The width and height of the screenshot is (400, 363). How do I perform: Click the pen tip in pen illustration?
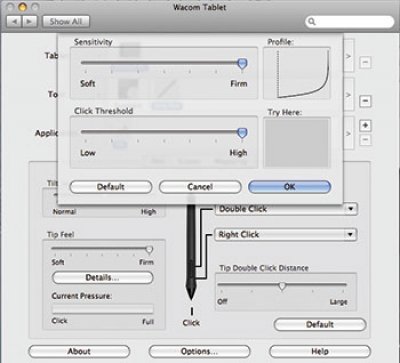coord(191,293)
